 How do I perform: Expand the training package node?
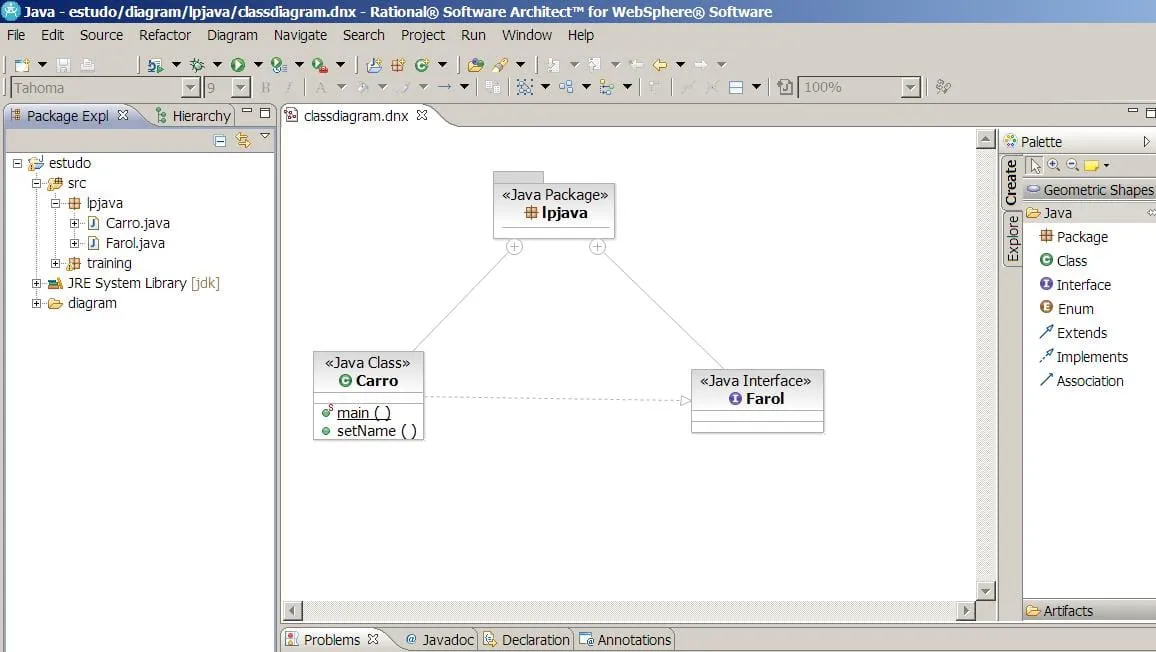57,263
